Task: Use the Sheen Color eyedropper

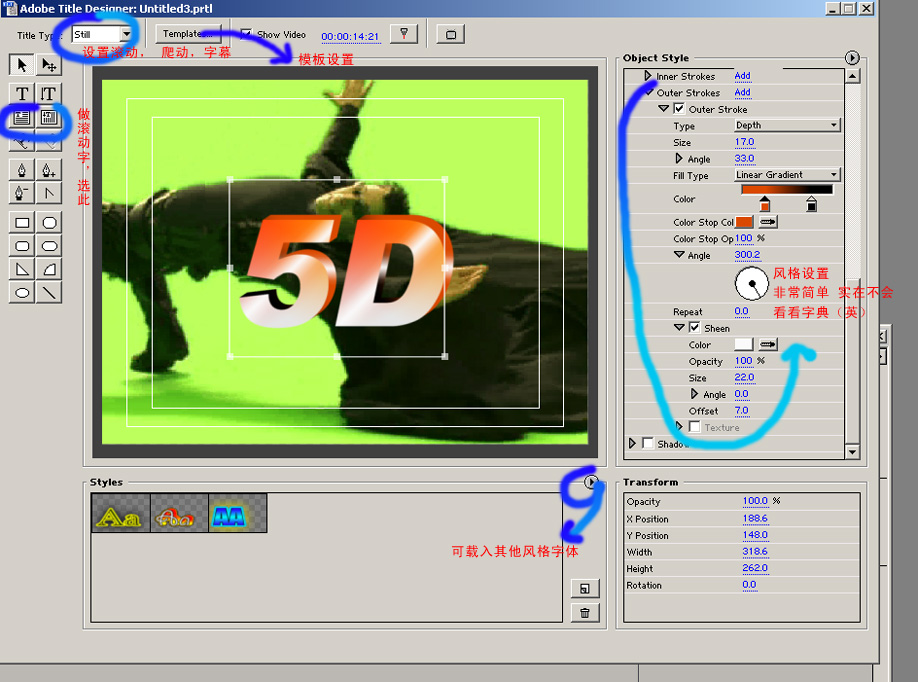Action: [x=768, y=344]
